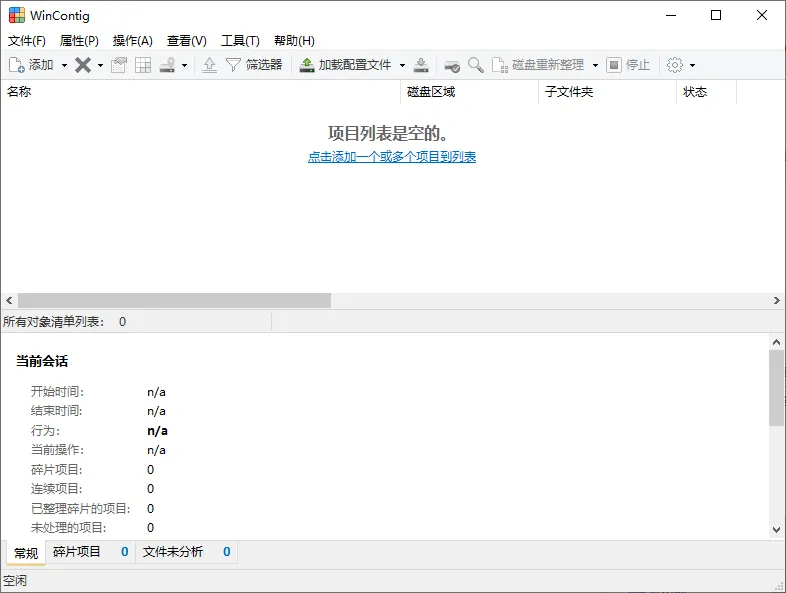Expand the 磁盘重新整理 dropdown arrow

(x=595, y=65)
